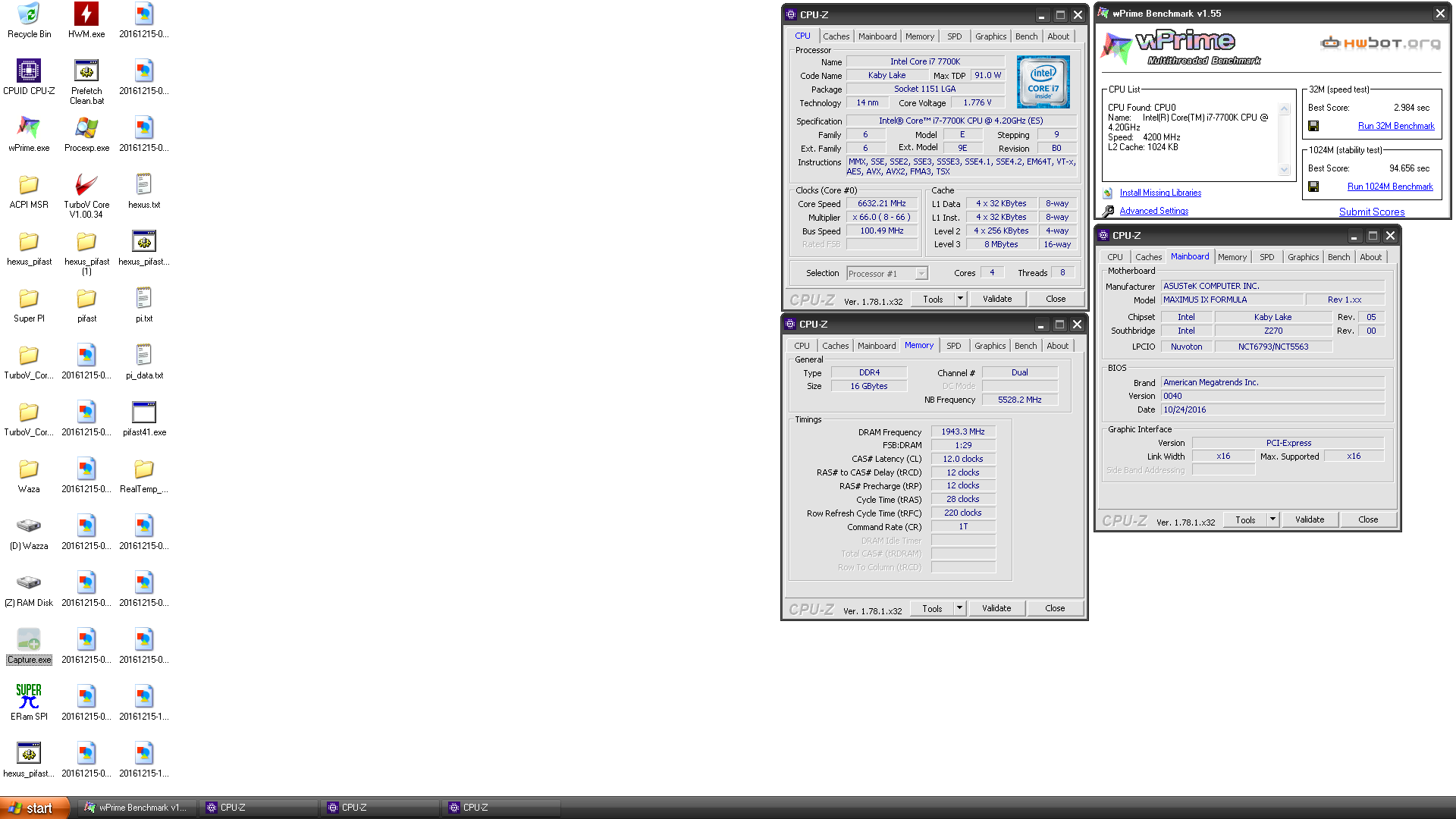Click the DRAM Frequency 1943.3 MHz field

pos(963,431)
